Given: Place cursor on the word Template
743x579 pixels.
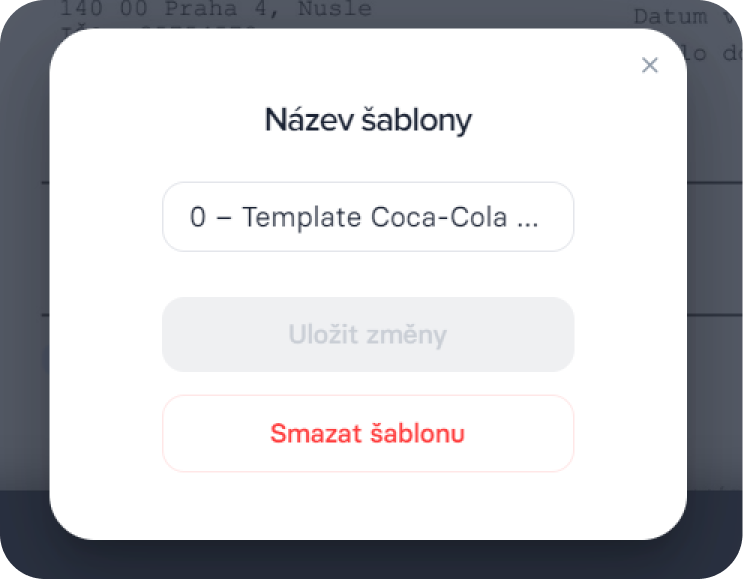Looking at the screenshot, I should (x=302, y=217).
